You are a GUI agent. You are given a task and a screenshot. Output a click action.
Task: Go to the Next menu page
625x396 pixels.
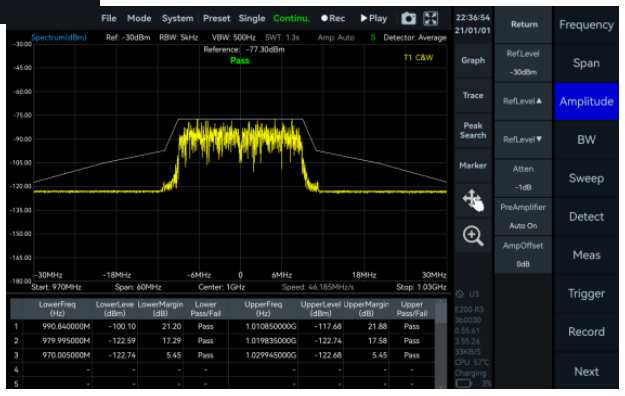click(x=586, y=371)
